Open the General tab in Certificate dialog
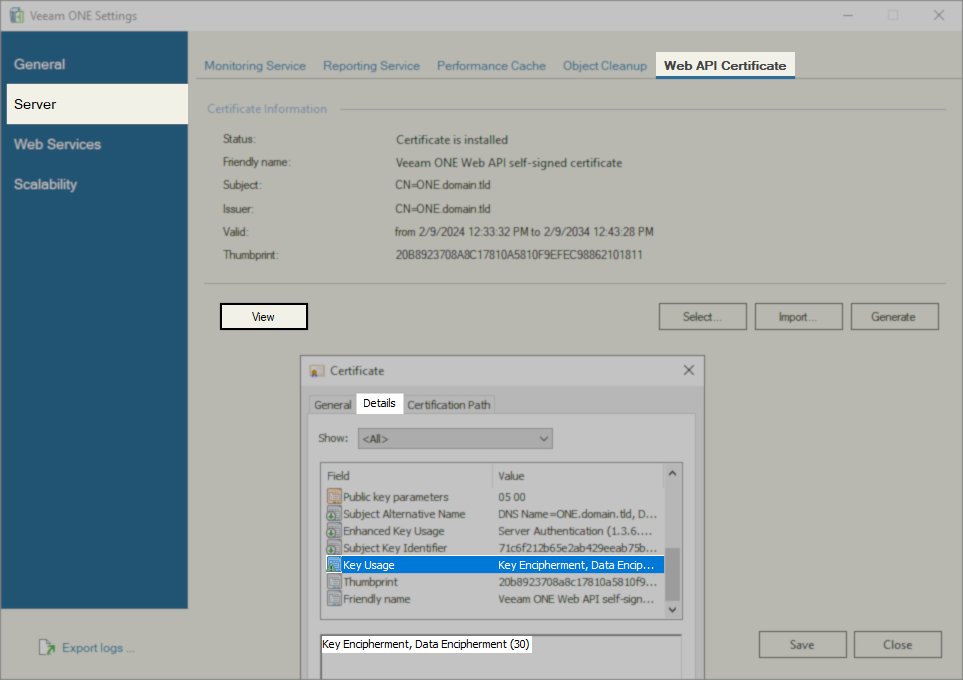 332,405
